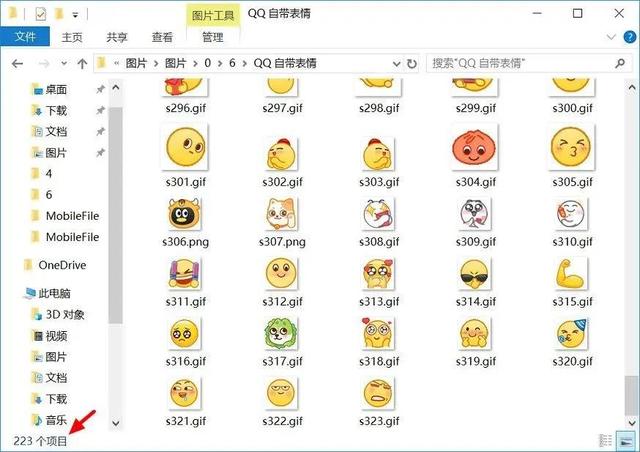Select the s321.gif drooling emoji
The width and height of the screenshot is (640, 452).
click(185, 394)
